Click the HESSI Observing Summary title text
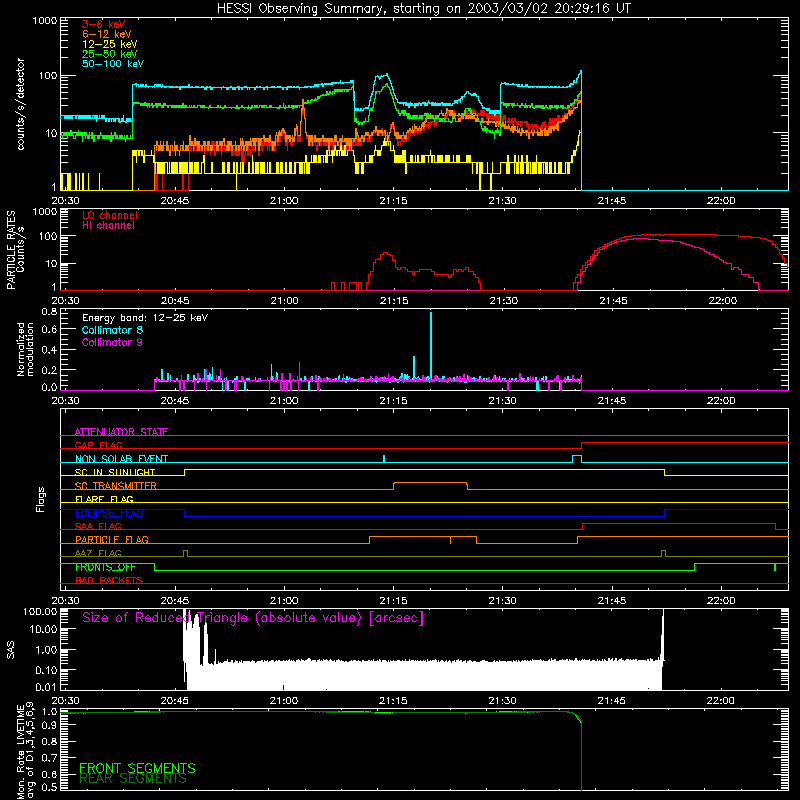800x800 pixels. point(424,9)
